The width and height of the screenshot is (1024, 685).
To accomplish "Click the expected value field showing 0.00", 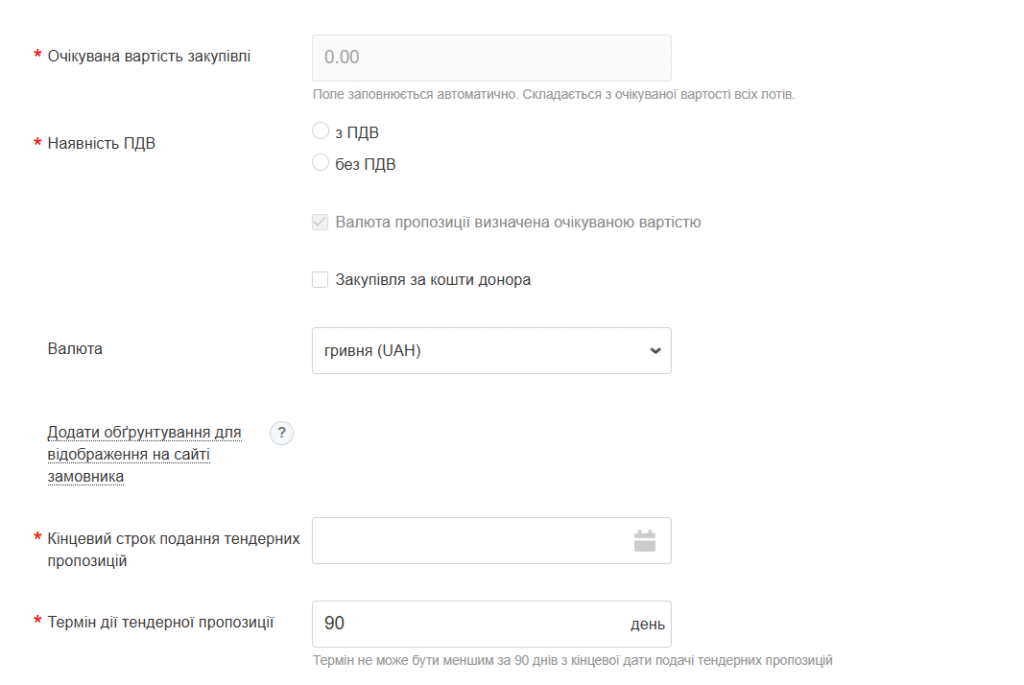I will point(490,58).
